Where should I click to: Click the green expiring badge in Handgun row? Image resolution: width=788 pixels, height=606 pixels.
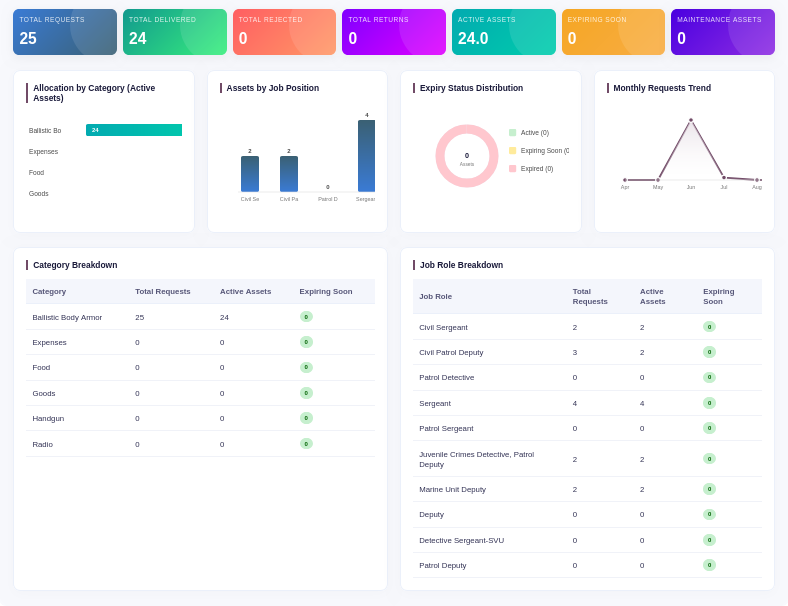tap(306, 418)
